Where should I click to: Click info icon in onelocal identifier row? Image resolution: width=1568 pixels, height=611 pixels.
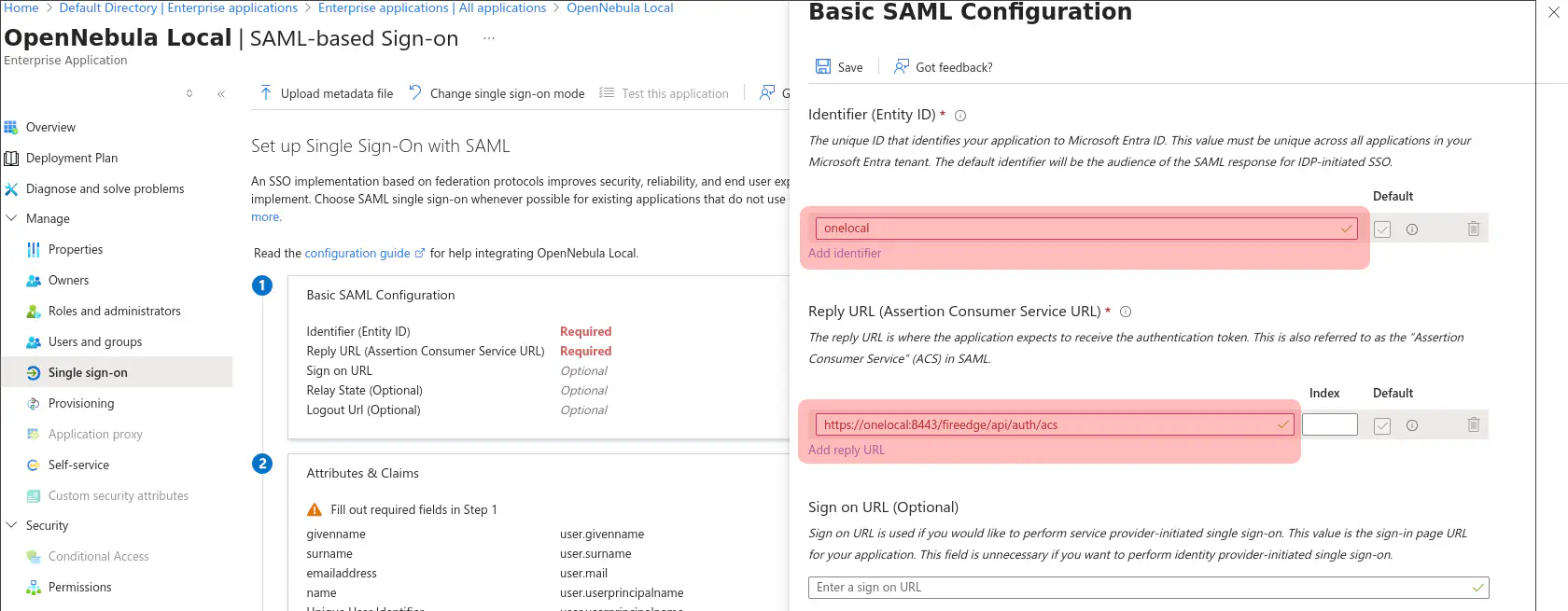point(1412,229)
